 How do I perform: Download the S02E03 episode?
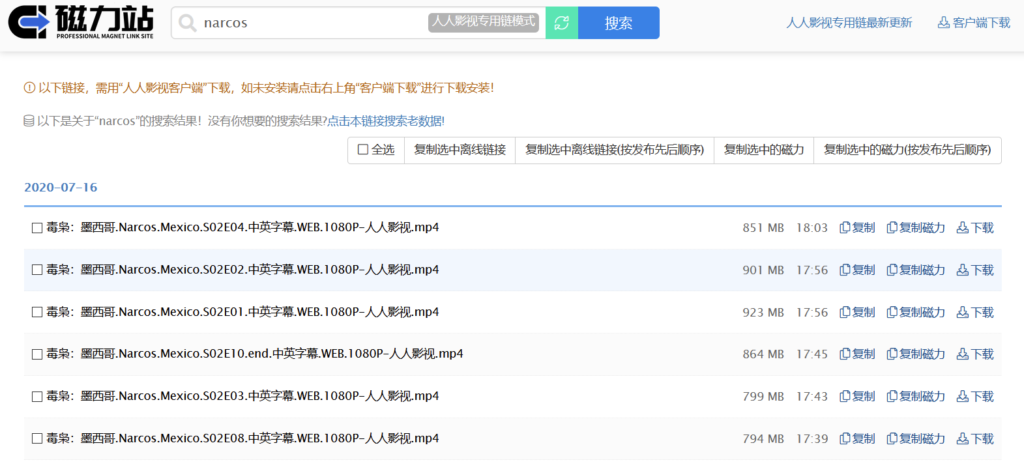tap(975, 396)
